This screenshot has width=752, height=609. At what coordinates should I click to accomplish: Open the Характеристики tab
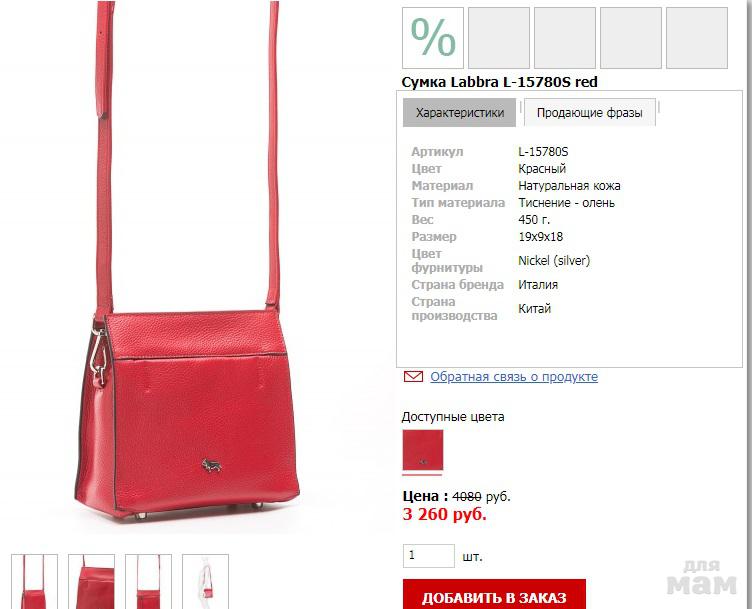click(459, 113)
